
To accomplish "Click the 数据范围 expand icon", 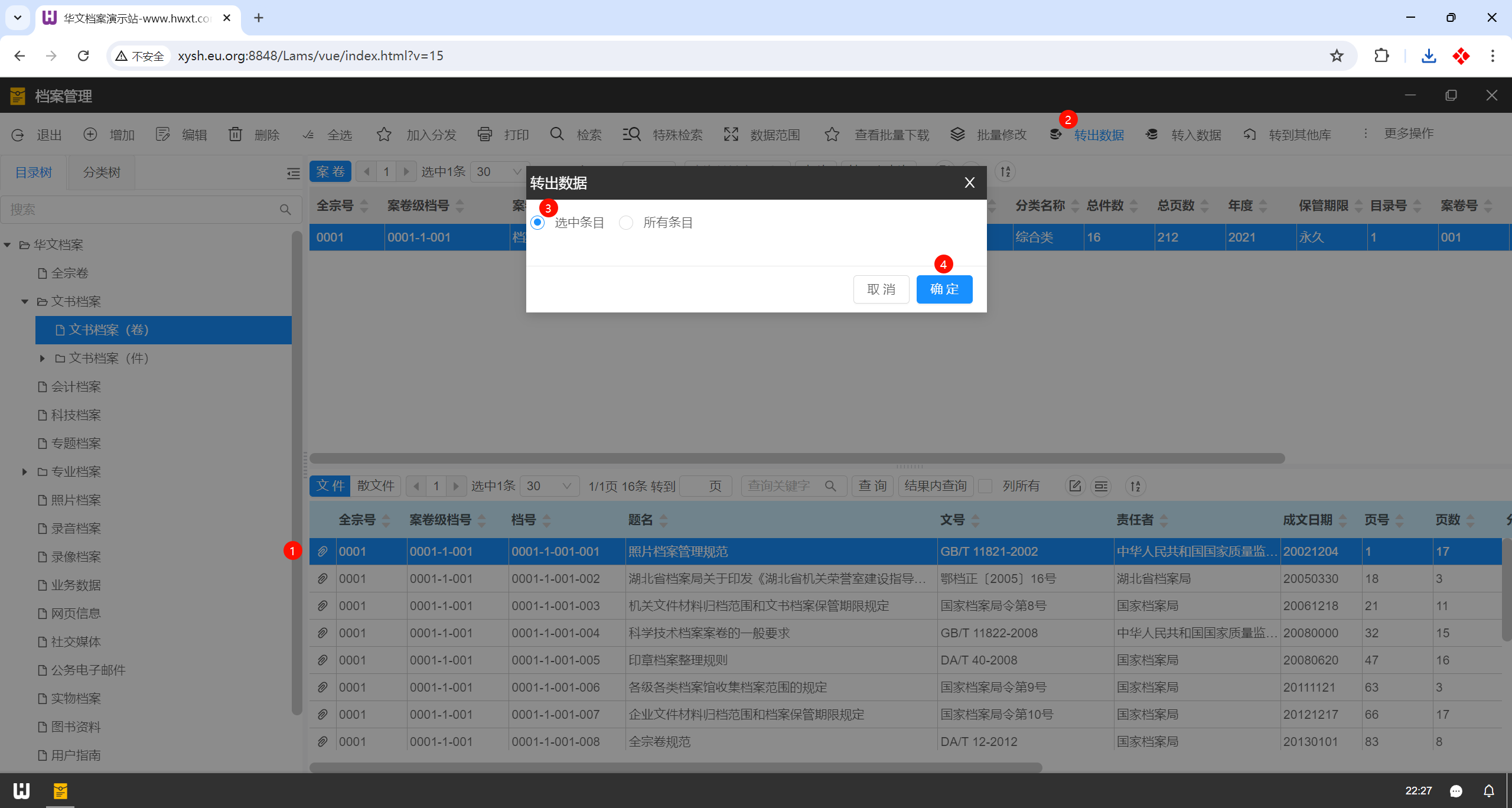I will click(x=731, y=135).
